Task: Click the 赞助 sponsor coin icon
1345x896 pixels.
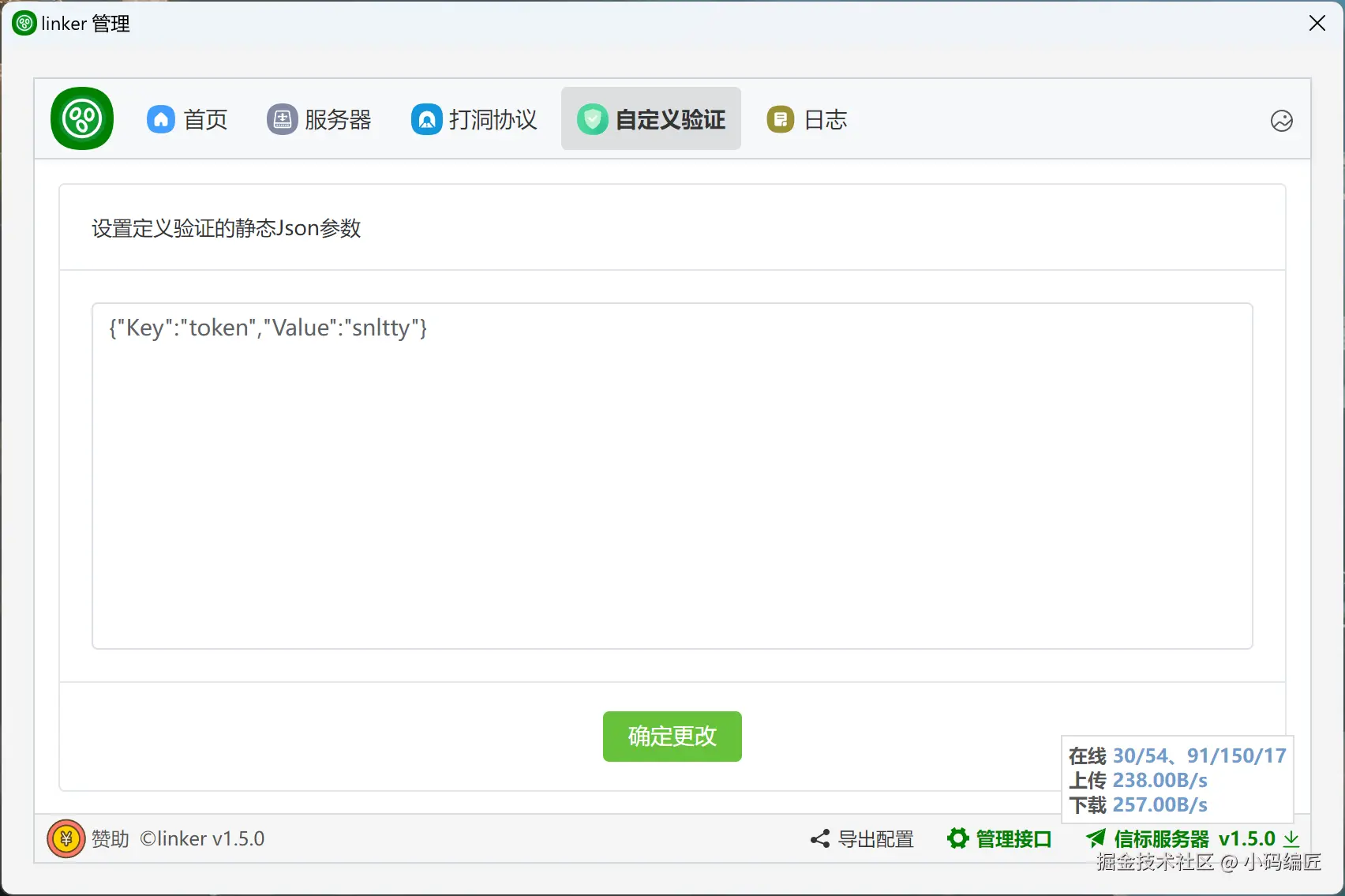Action: (x=66, y=838)
